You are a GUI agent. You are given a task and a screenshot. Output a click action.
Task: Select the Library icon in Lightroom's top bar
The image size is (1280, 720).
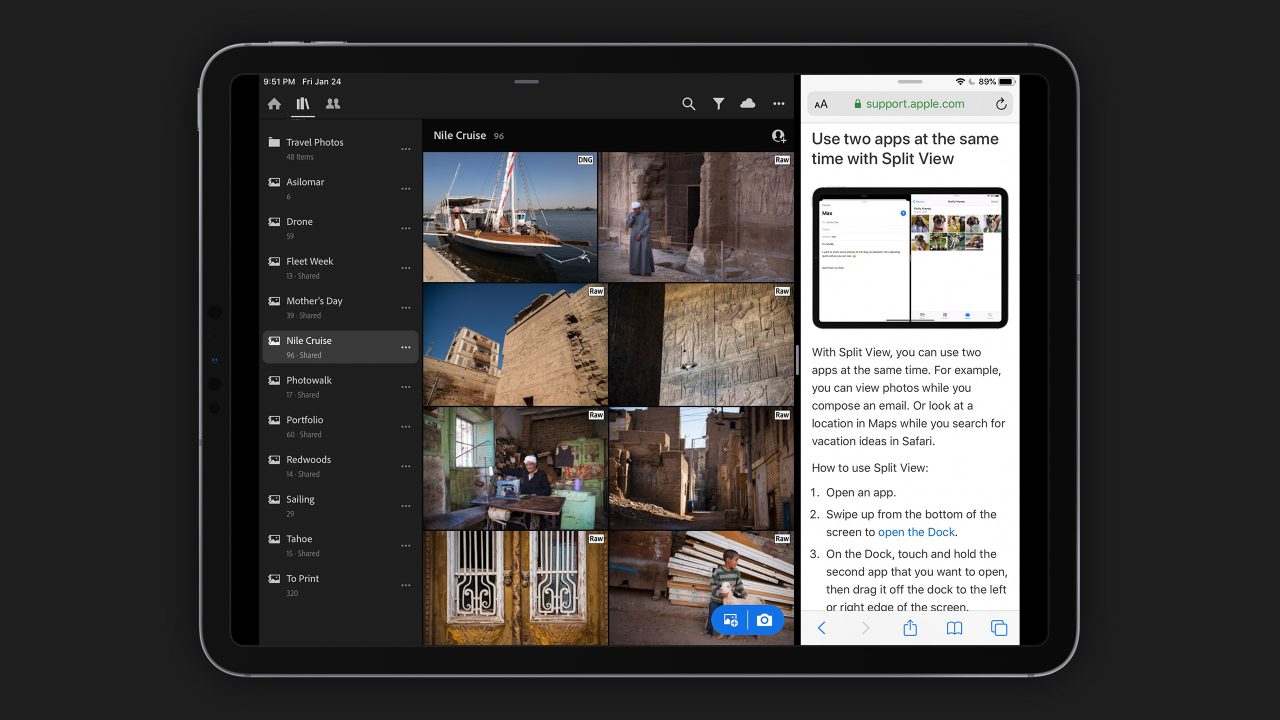303,103
